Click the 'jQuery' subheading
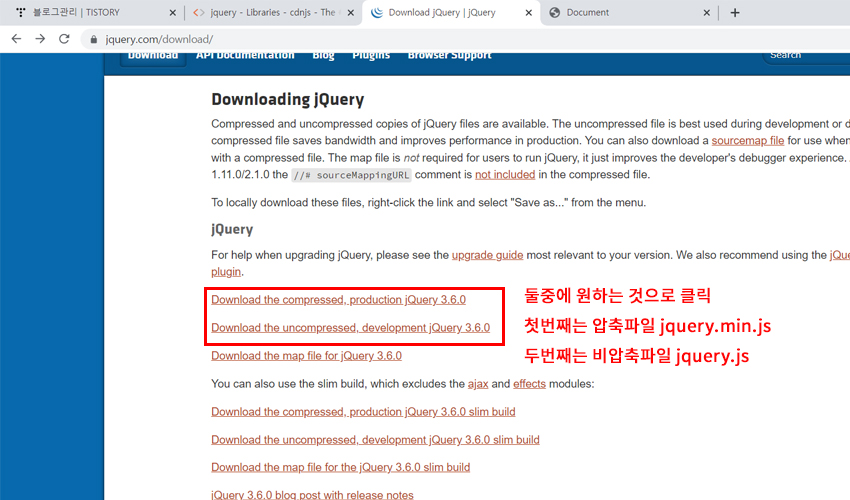850x500 pixels. [232, 229]
